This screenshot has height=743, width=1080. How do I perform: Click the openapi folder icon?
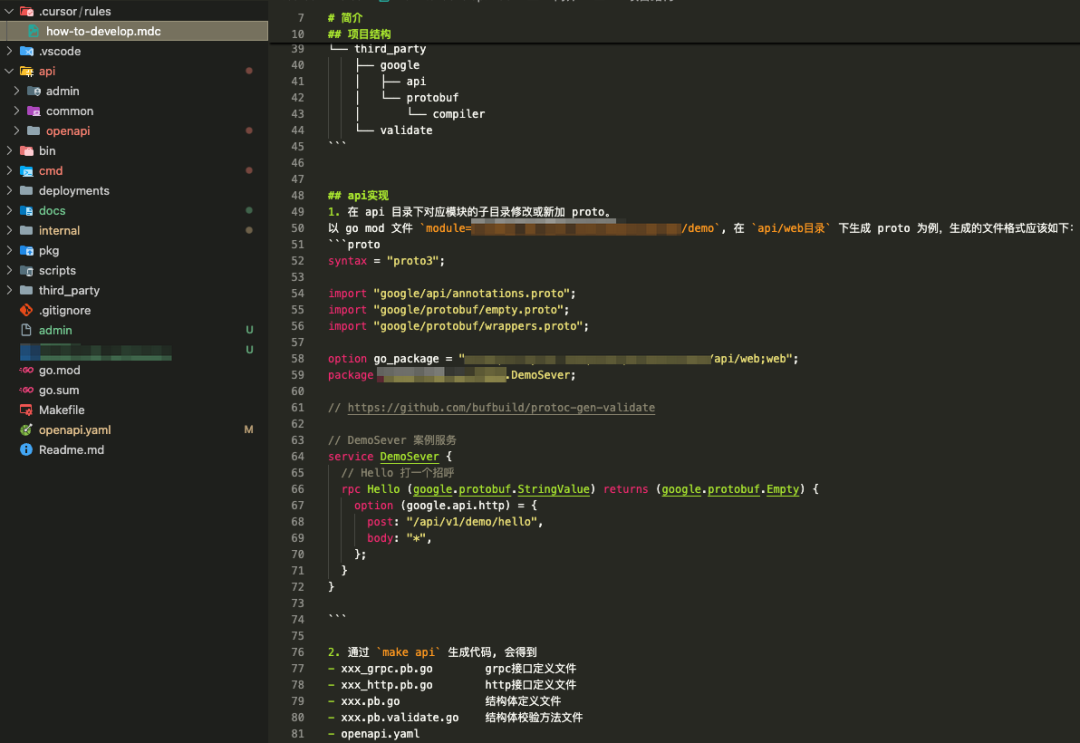pyautogui.click(x=34, y=131)
